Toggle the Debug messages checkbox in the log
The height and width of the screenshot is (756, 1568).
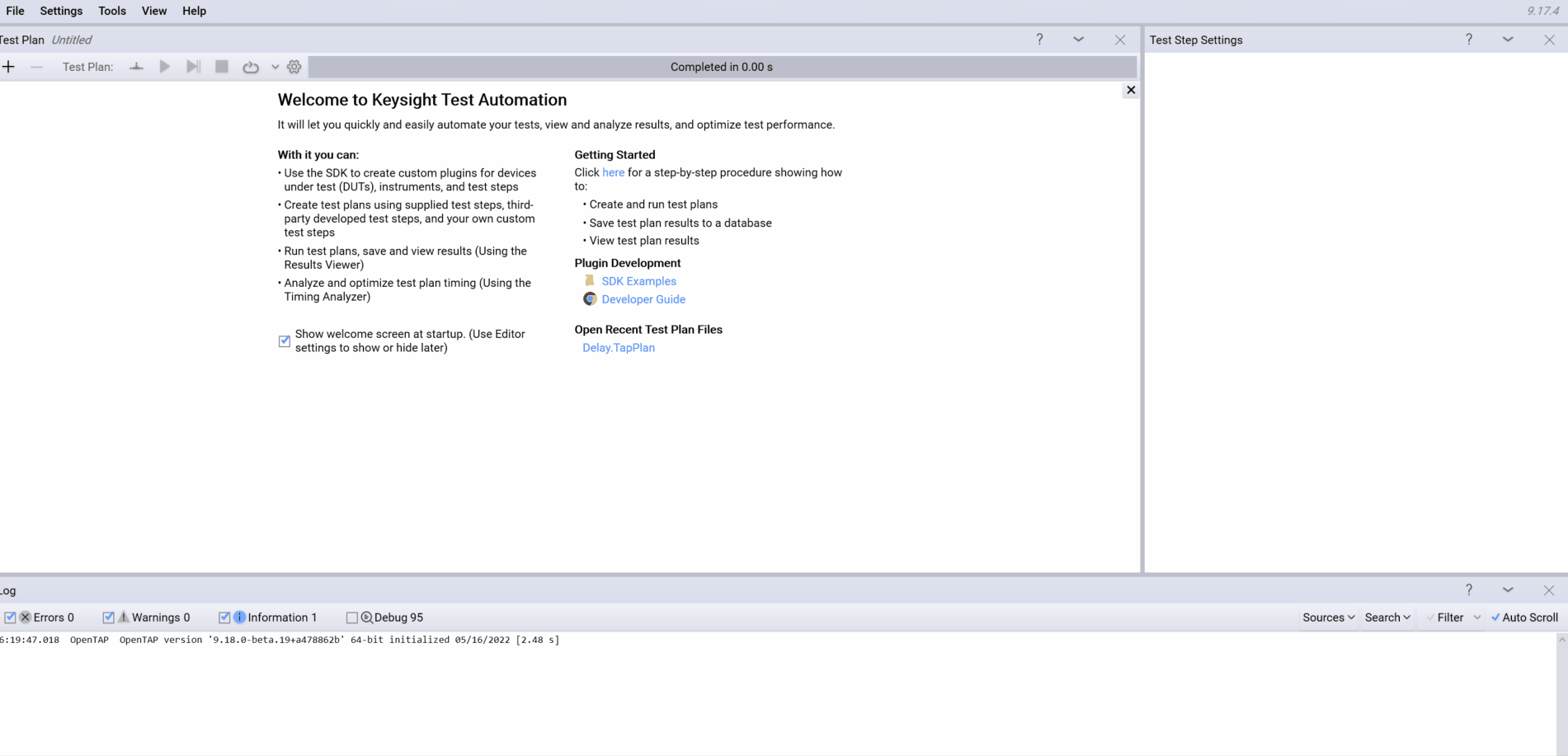[x=352, y=617]
